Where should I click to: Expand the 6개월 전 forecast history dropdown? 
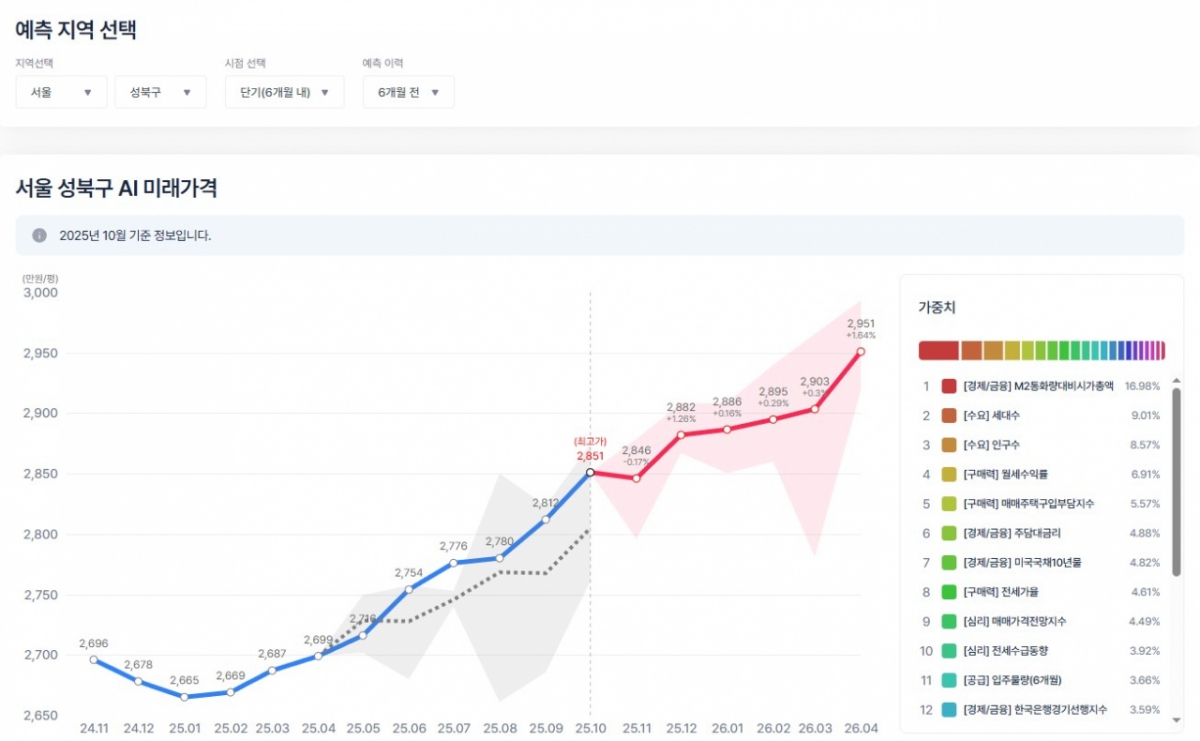coord(408,92)
